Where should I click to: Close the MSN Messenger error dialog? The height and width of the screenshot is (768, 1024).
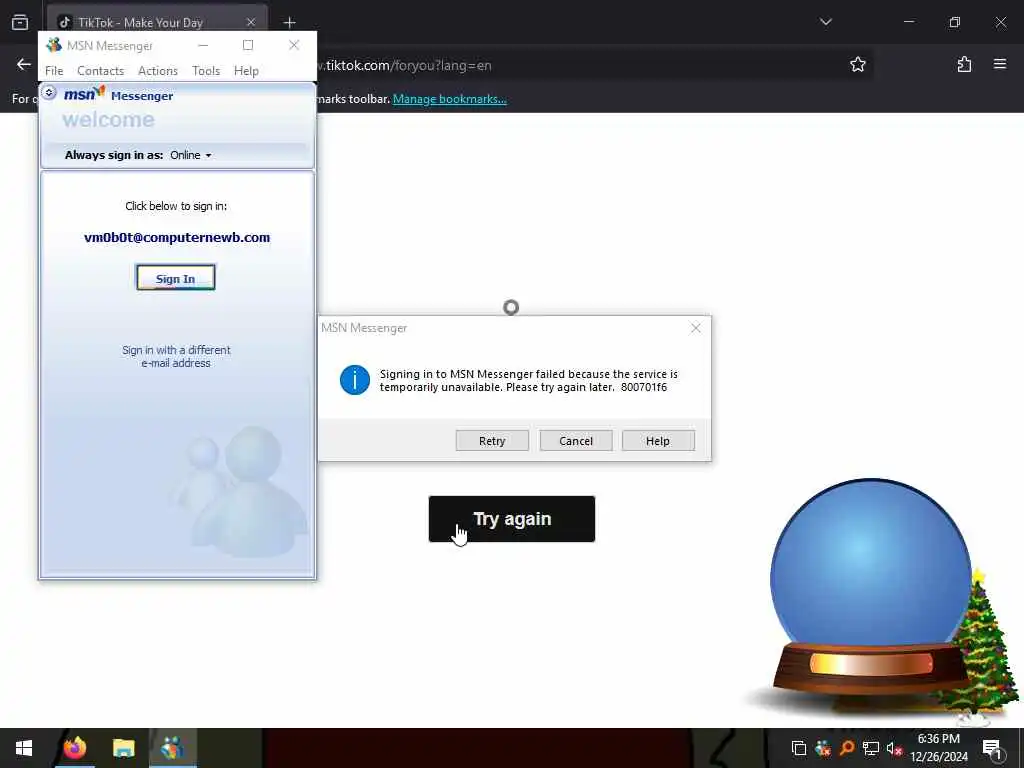696,328
